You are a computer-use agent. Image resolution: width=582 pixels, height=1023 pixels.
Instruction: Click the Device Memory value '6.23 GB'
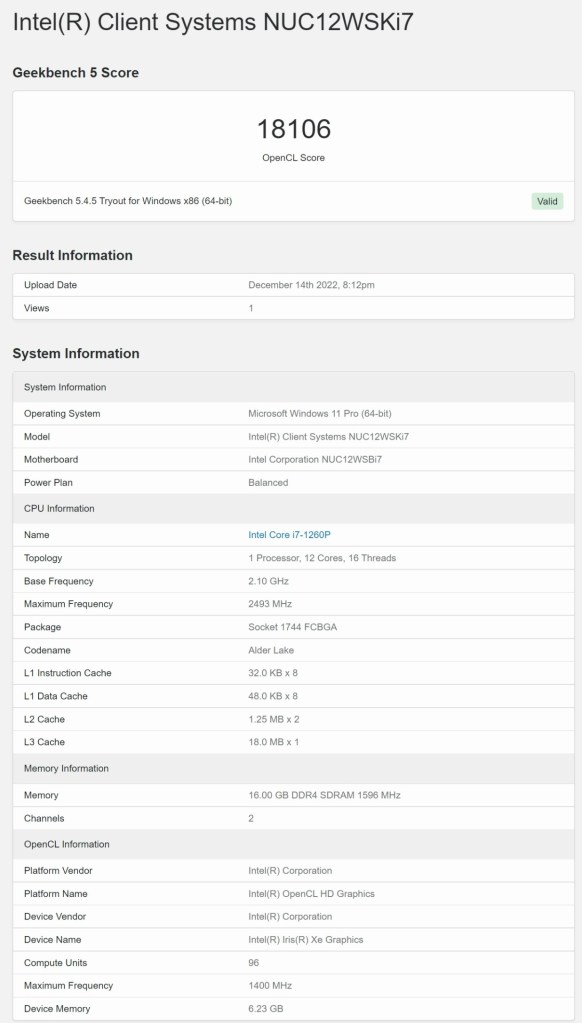(266, 1009)
